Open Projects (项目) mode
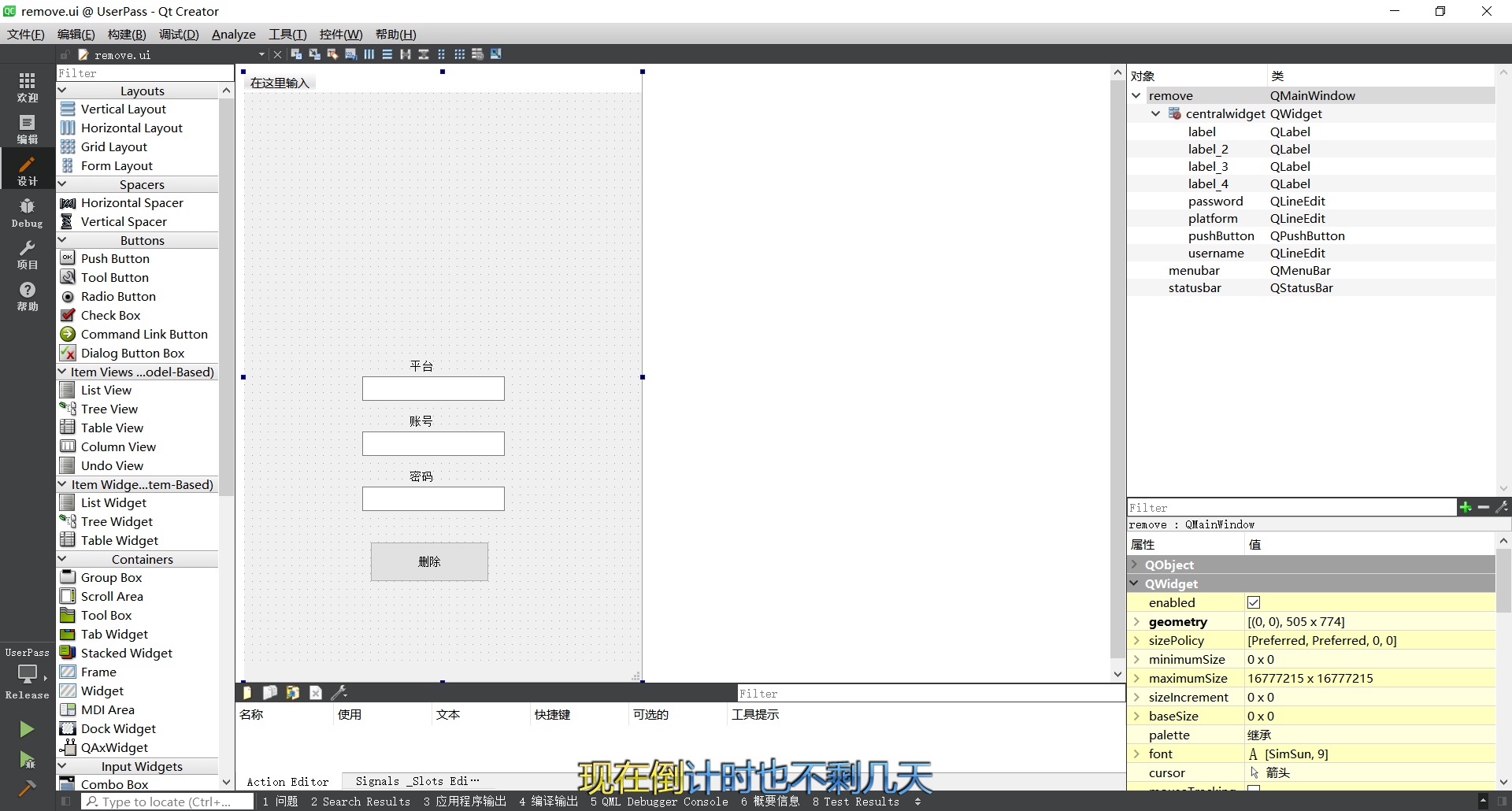This screenshot has height=811, width=1512. point(27,254)
